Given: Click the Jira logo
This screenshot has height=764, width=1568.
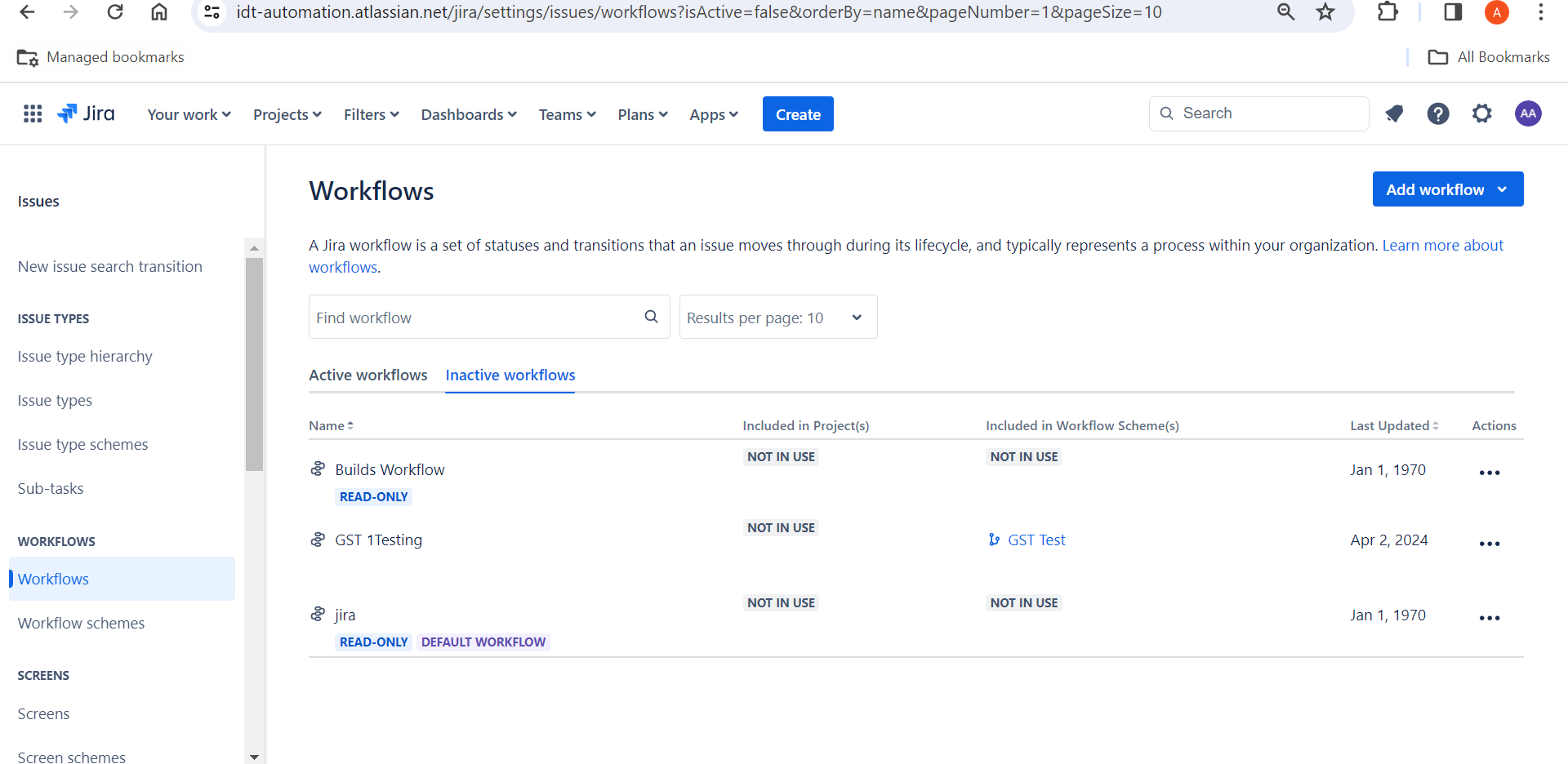Looking at the screenshot, I should (85, 113).
